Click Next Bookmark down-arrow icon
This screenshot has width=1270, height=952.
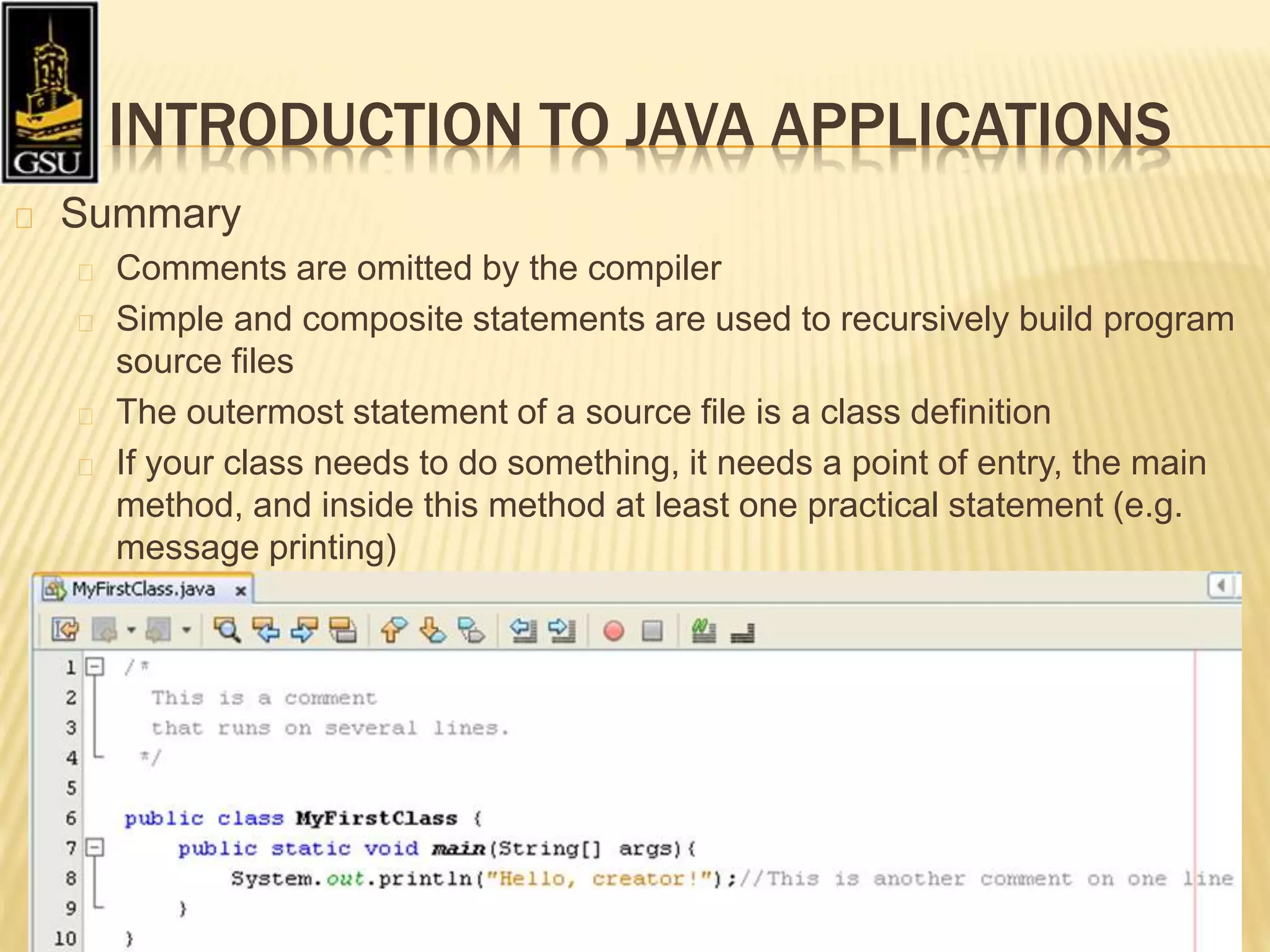tap(433, 630)
